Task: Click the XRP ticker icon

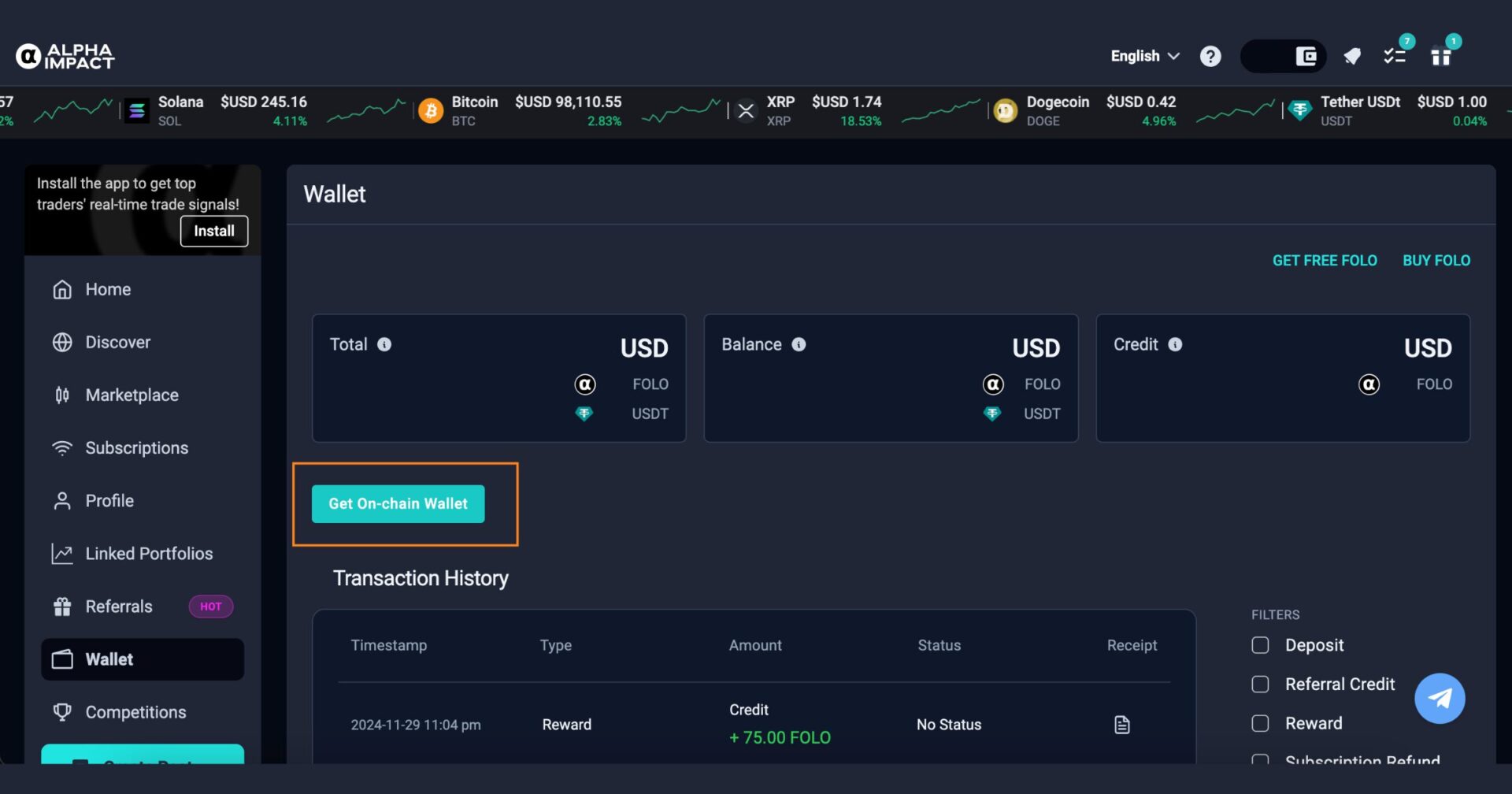Action: (746, 111)
